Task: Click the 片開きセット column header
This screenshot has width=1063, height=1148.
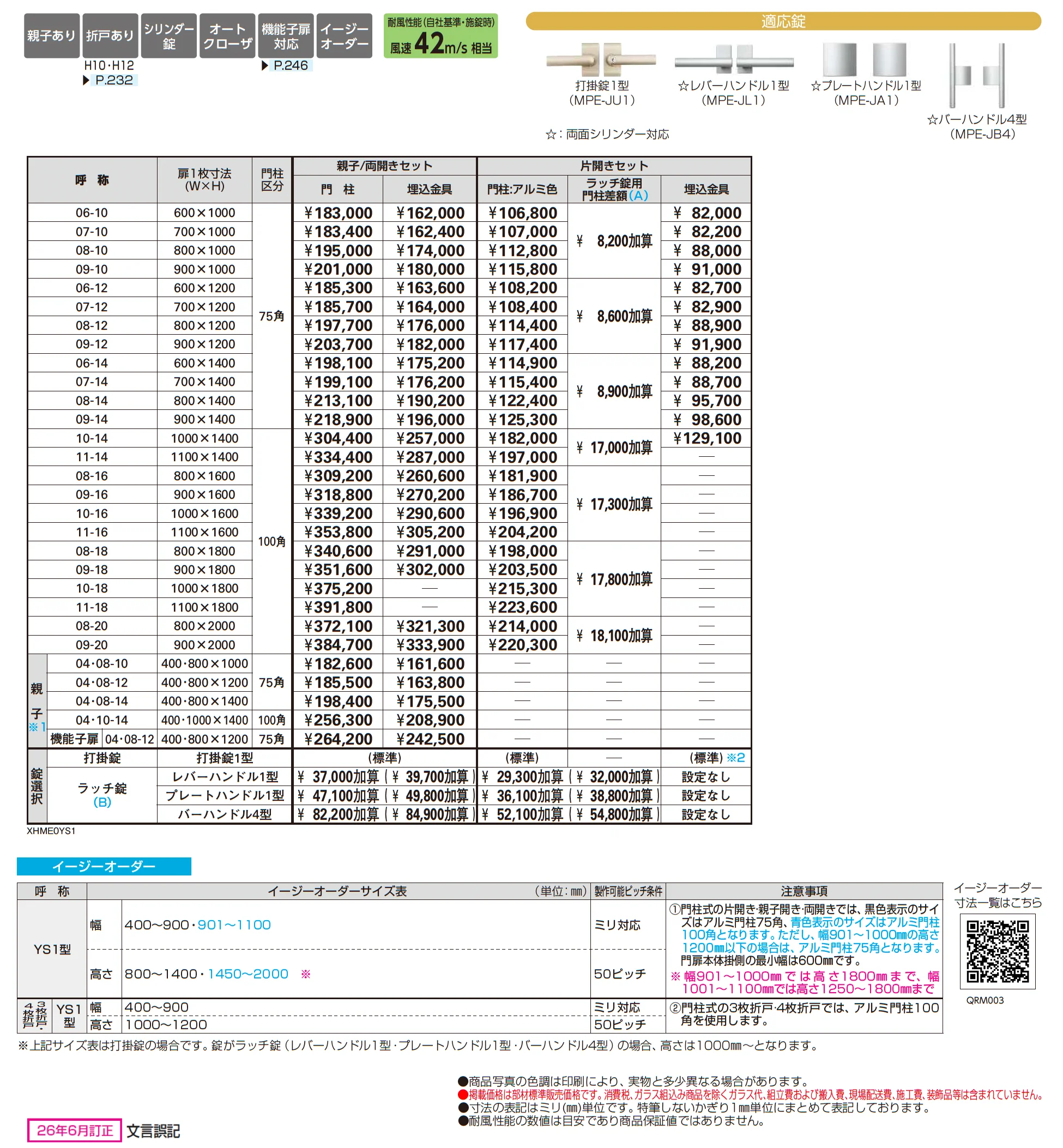Action: pyautogui.click(x=614, y=166)
